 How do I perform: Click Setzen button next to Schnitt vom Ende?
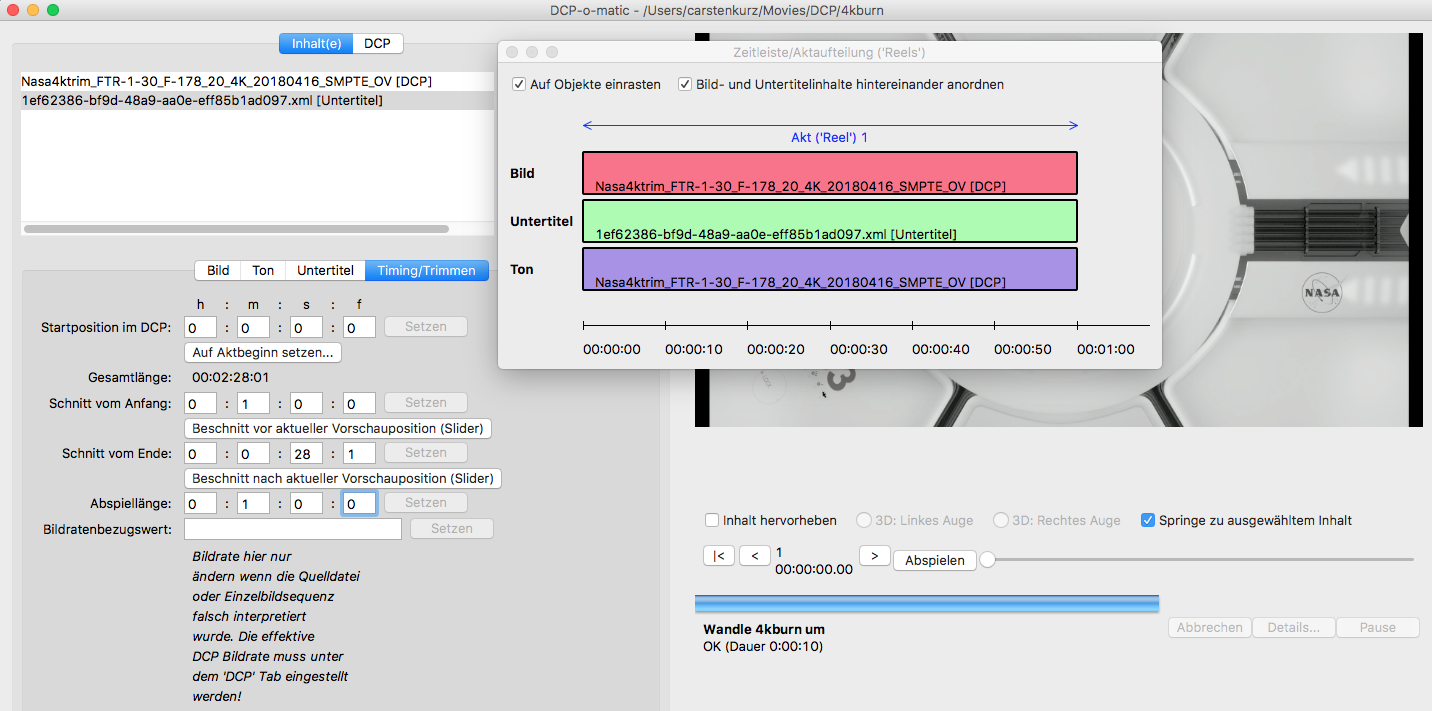pyautogui.click(x=426, y=452)
